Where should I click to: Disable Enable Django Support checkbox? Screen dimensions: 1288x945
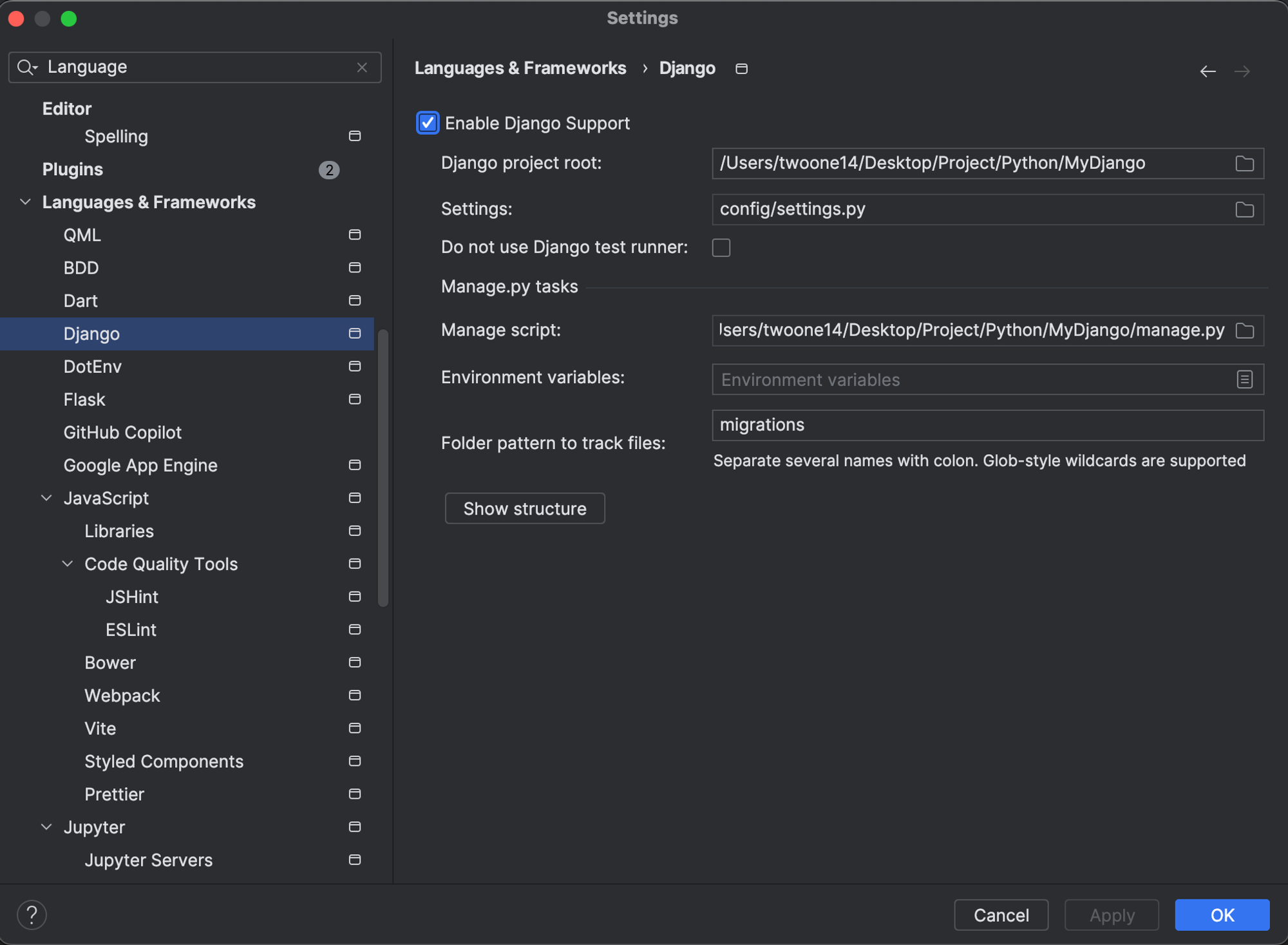pos(428,122)
